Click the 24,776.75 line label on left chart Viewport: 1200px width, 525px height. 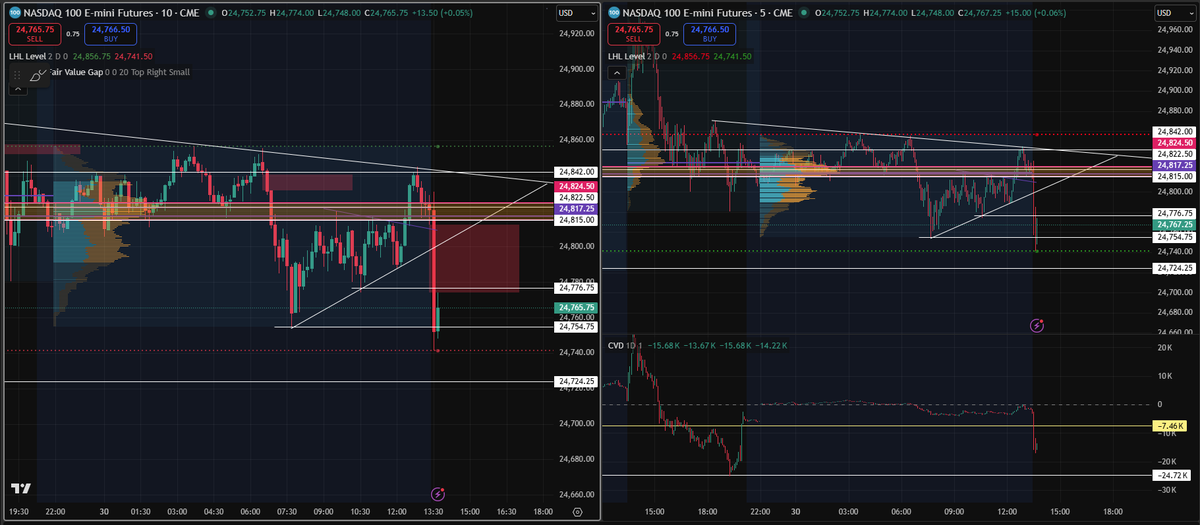(x=577, y=288)
